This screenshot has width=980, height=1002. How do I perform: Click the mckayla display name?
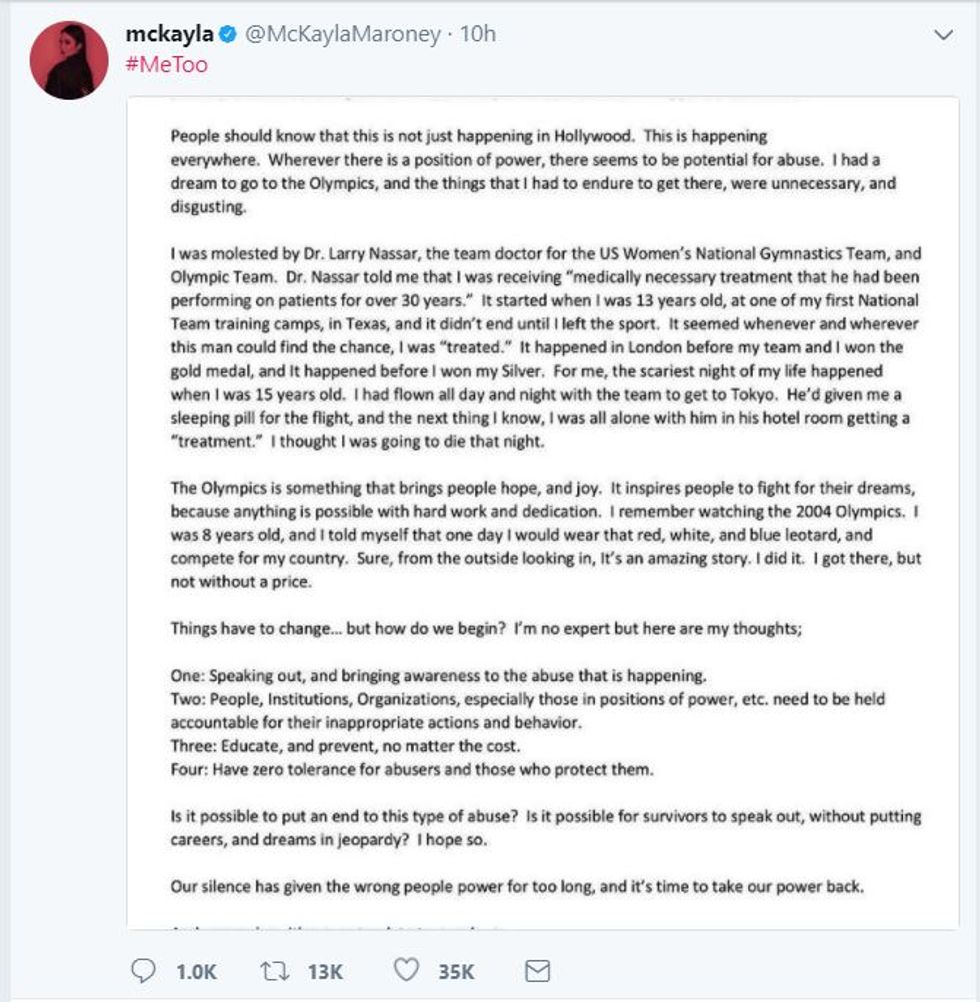169,35
